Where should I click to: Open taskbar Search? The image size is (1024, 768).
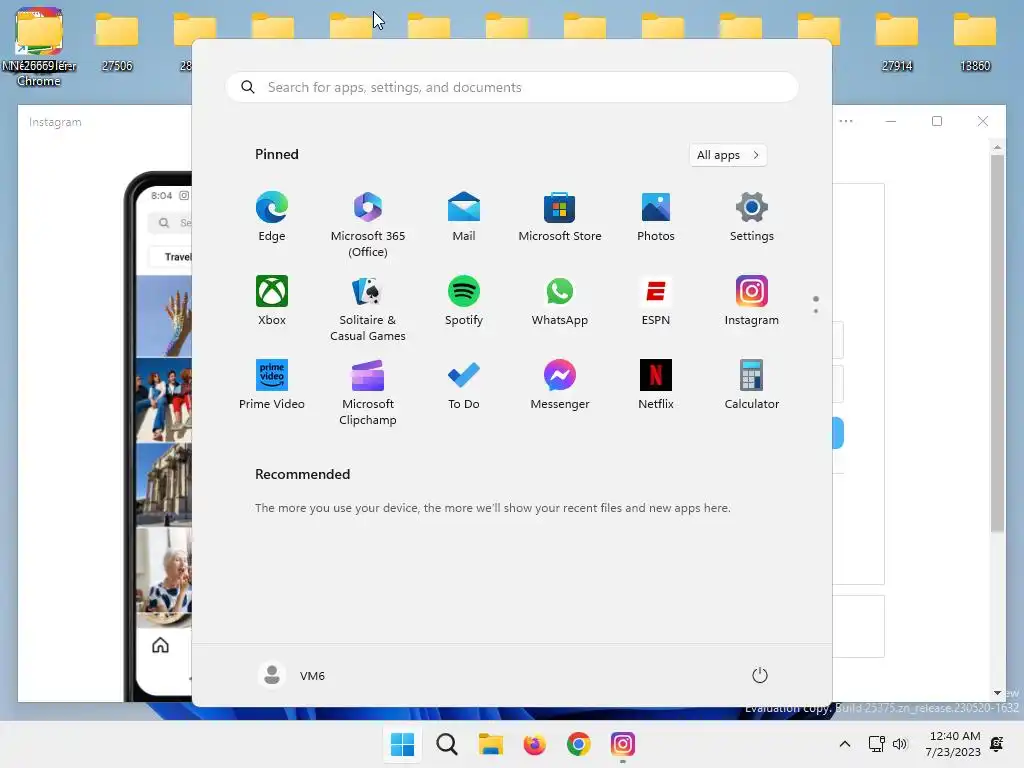tap(447, 744)
